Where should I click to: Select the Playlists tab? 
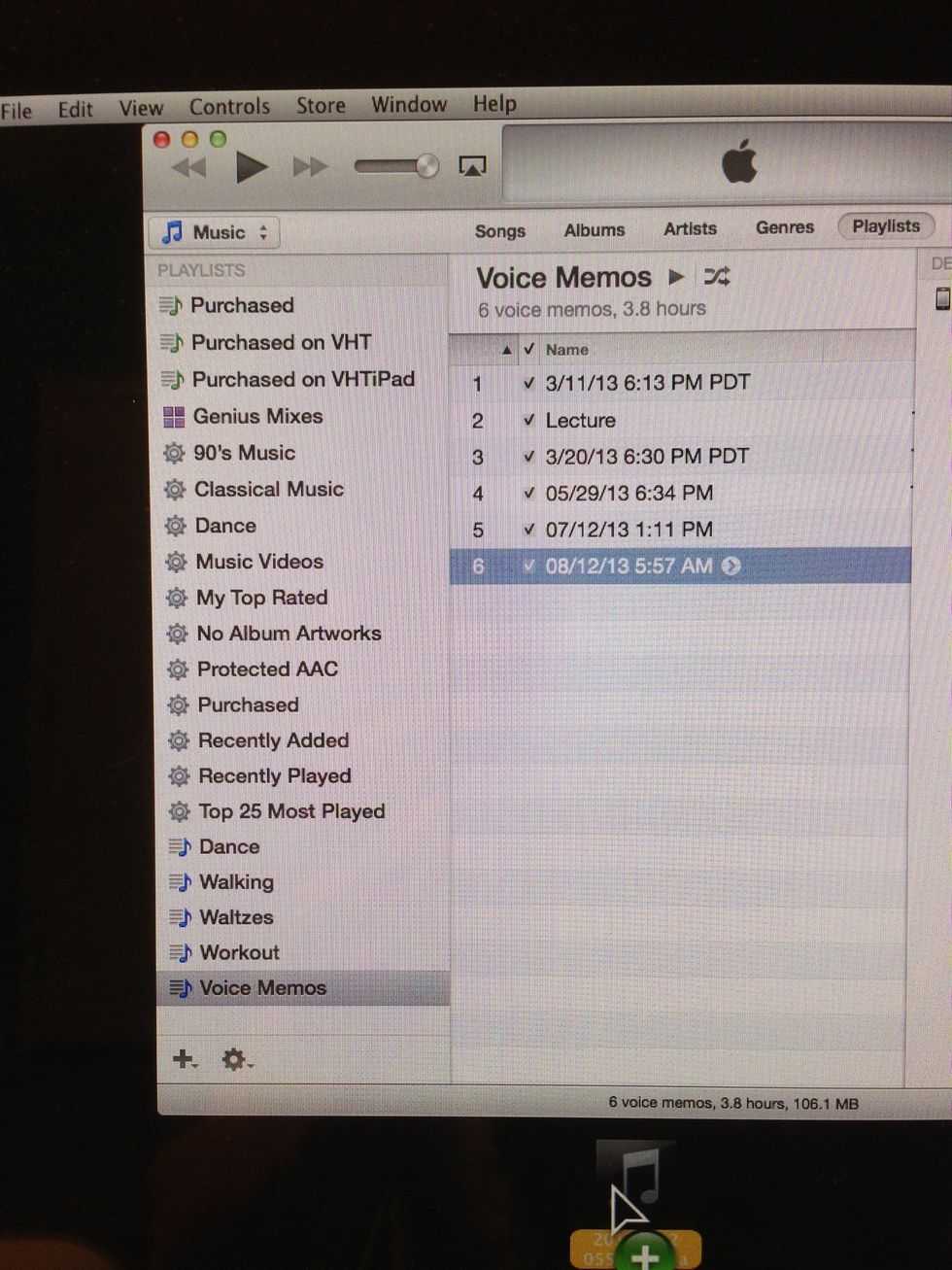(x=886, y=225)
